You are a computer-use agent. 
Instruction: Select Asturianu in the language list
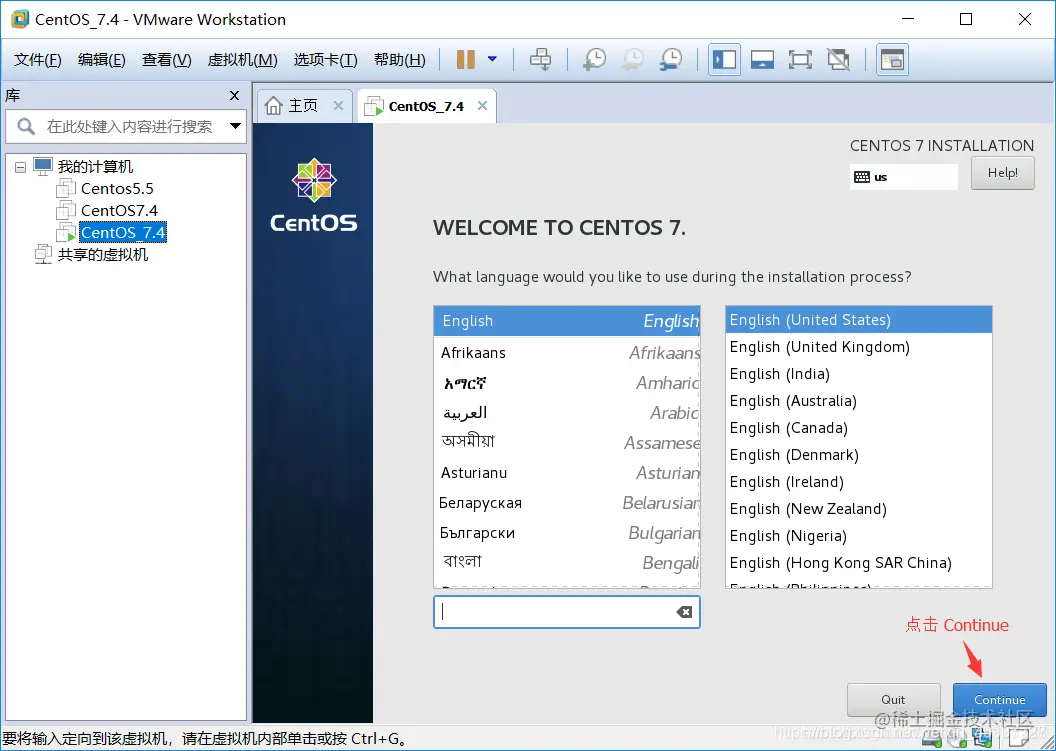[x=566, y=473]
